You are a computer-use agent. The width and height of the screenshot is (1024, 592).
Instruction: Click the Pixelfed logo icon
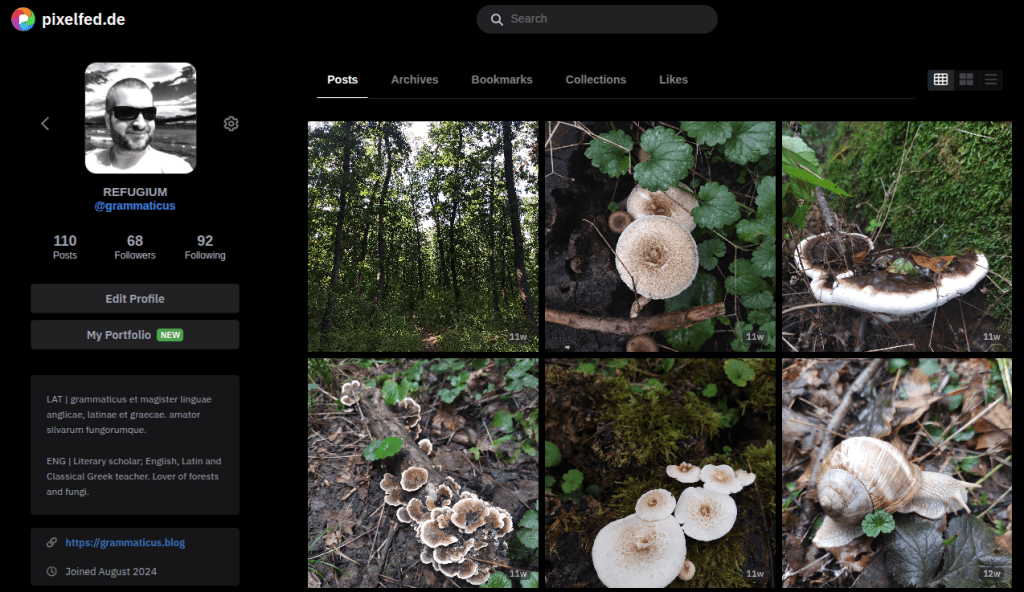pos(22,19)
